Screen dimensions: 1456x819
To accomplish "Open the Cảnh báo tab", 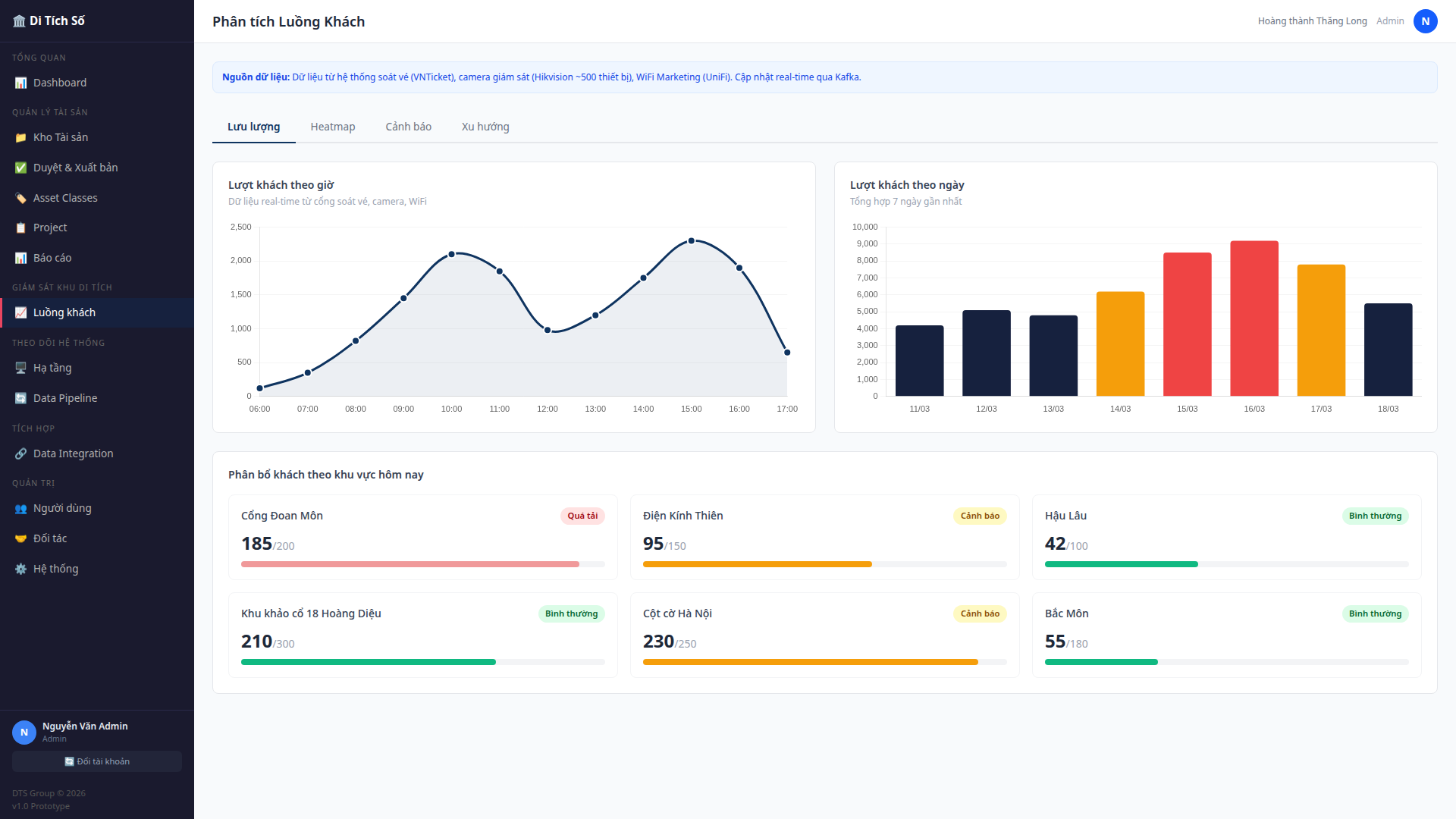I will pos(408,127).
